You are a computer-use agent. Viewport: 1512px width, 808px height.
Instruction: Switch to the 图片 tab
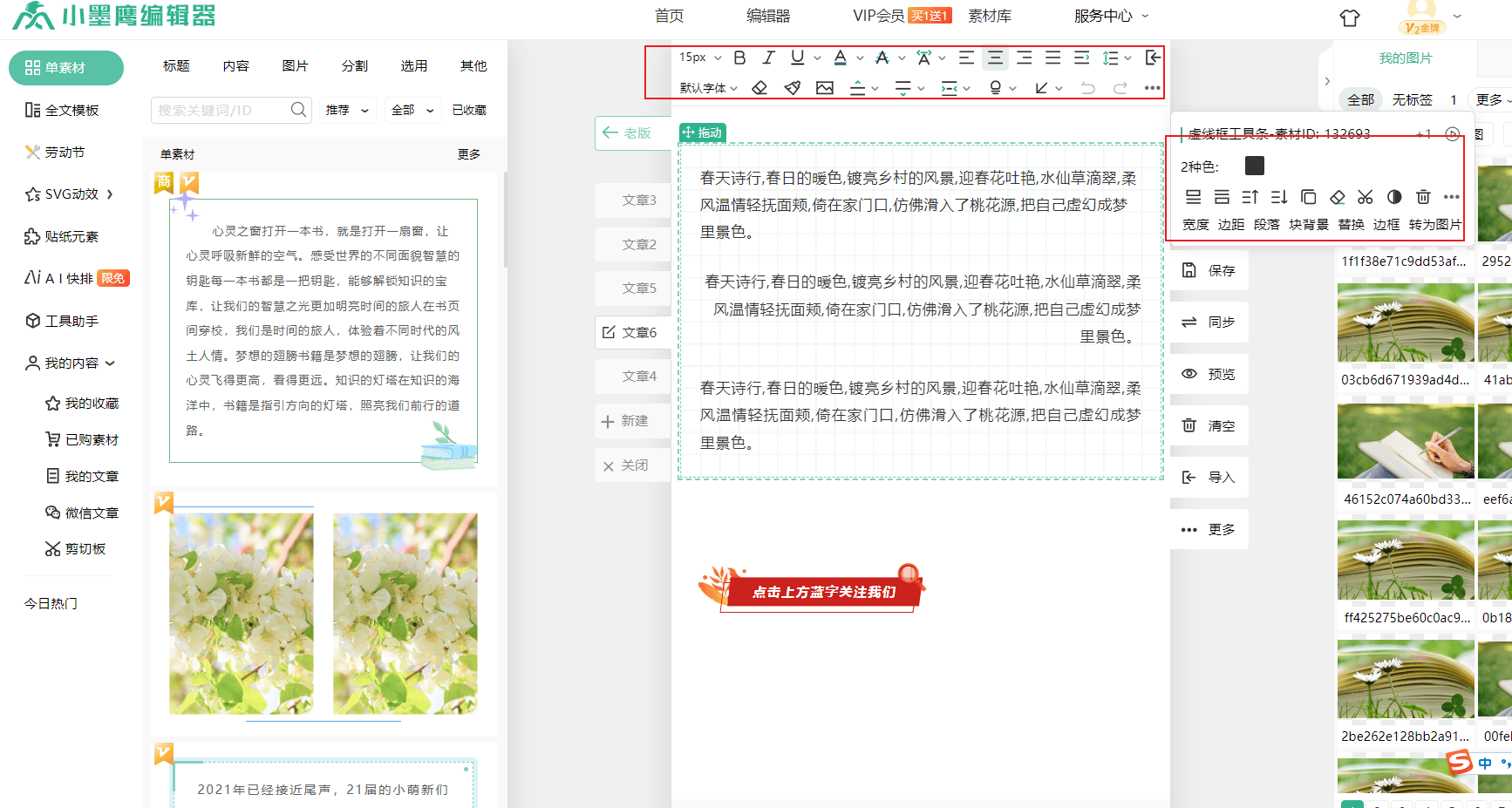click(x=295, y=66)
